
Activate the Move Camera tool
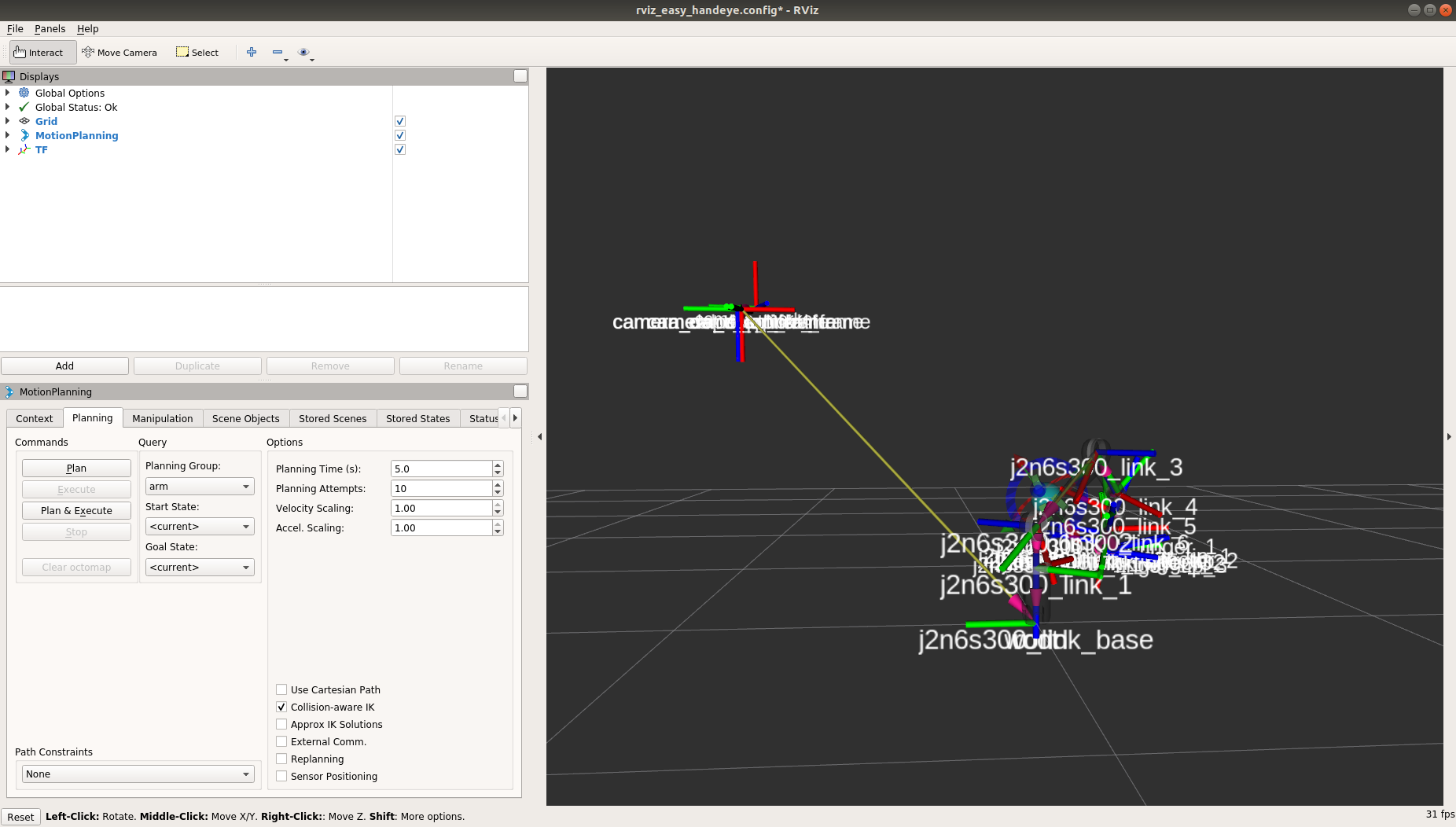tap(119, 52)
